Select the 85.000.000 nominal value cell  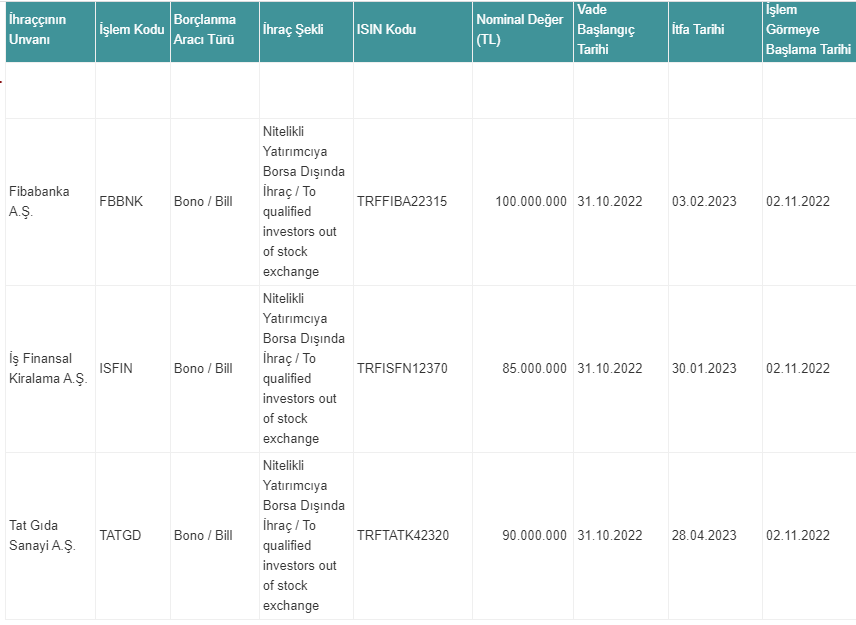pos(523,368)
